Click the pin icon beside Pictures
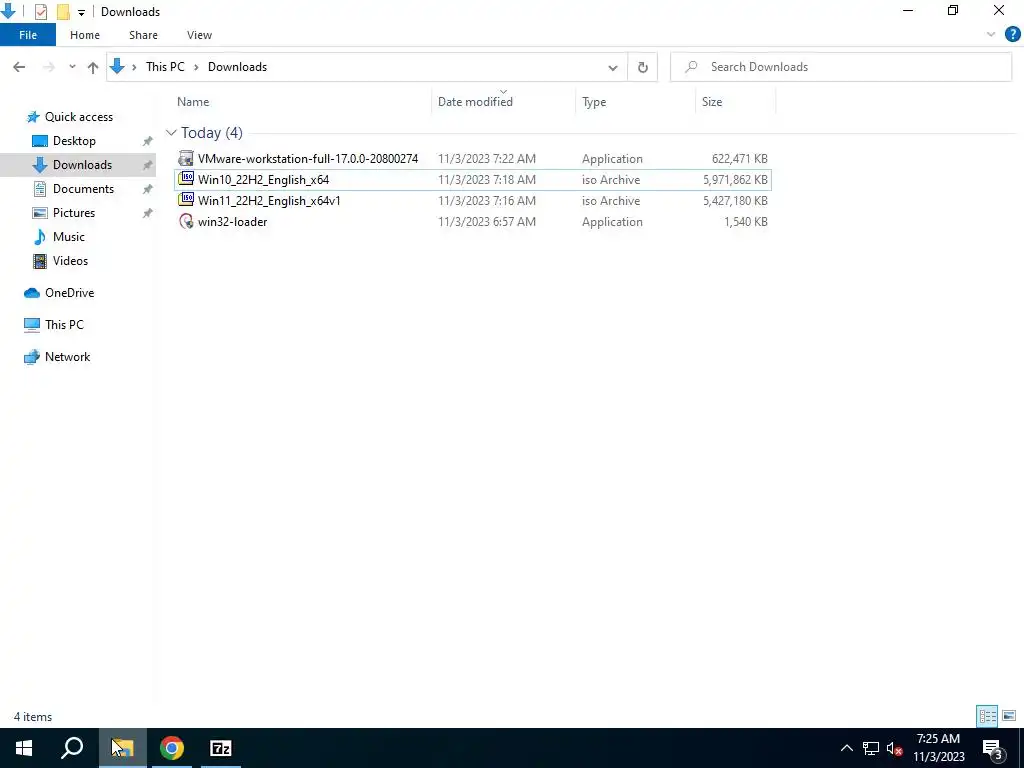The height and width of the screenshot is (768, 1024). coord(148,213)
